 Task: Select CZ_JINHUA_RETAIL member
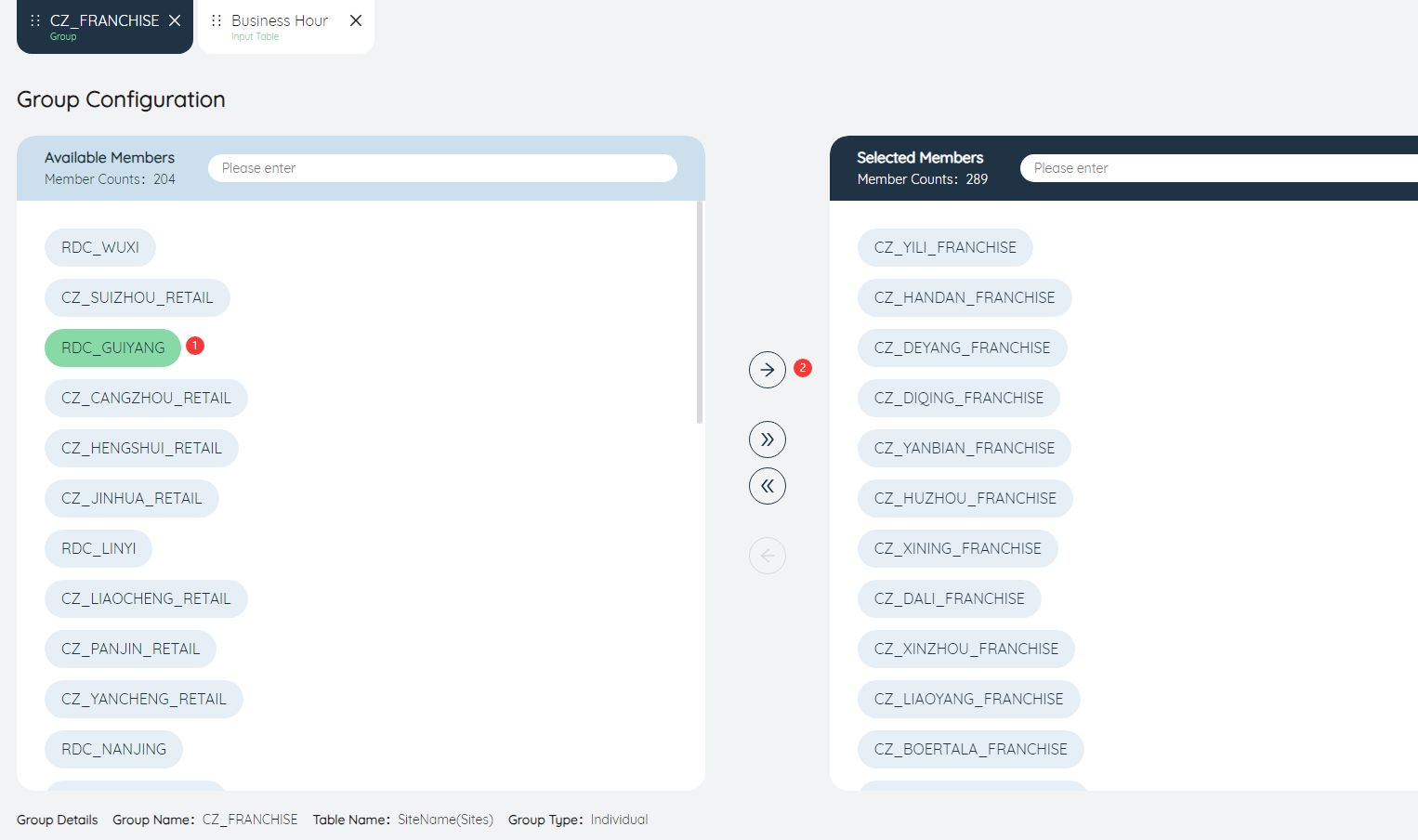[132, 498]
